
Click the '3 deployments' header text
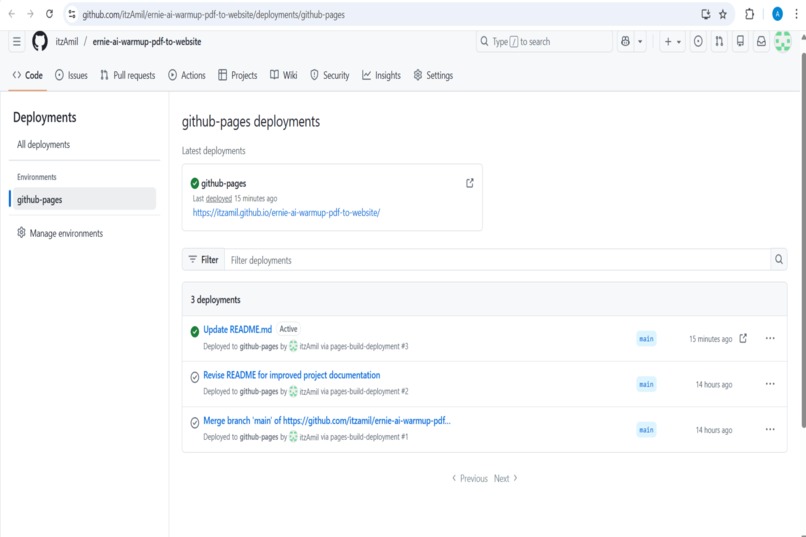pyautogui.click(x=215, y=300)
